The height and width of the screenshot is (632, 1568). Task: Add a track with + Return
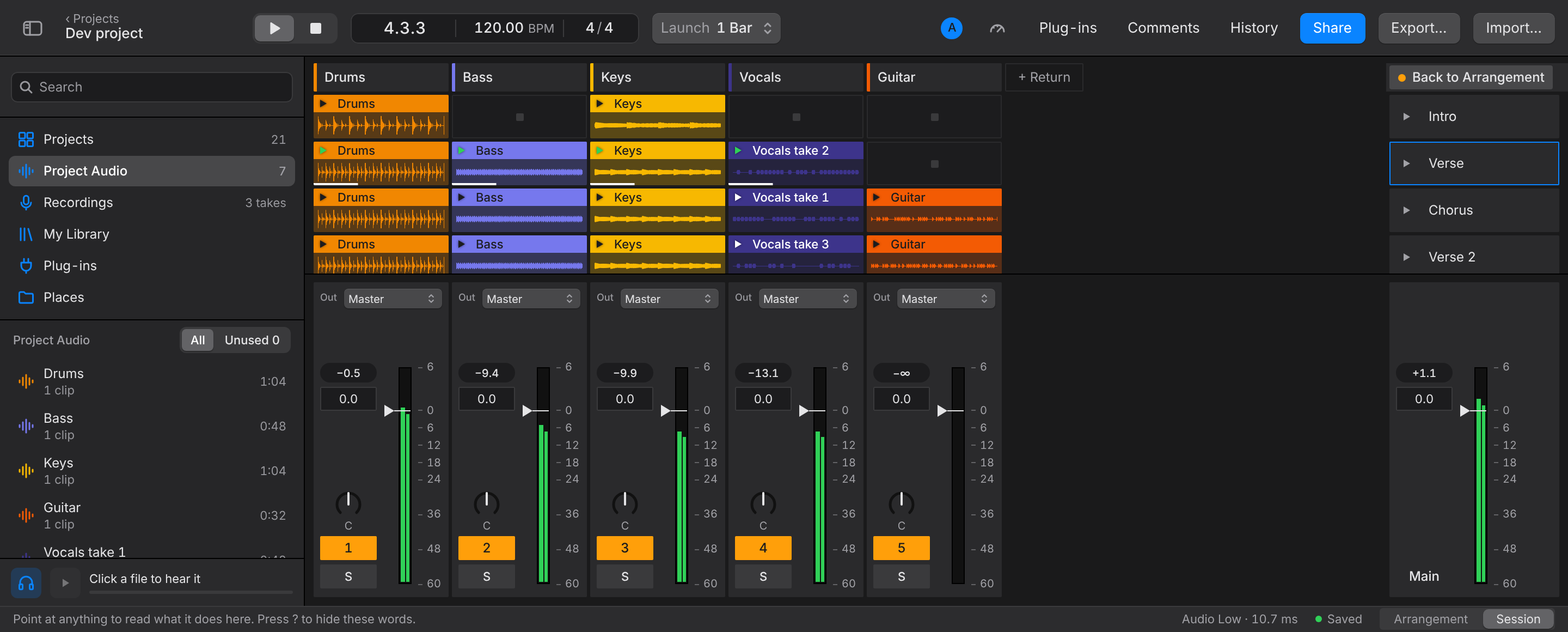pos(1044,77)
